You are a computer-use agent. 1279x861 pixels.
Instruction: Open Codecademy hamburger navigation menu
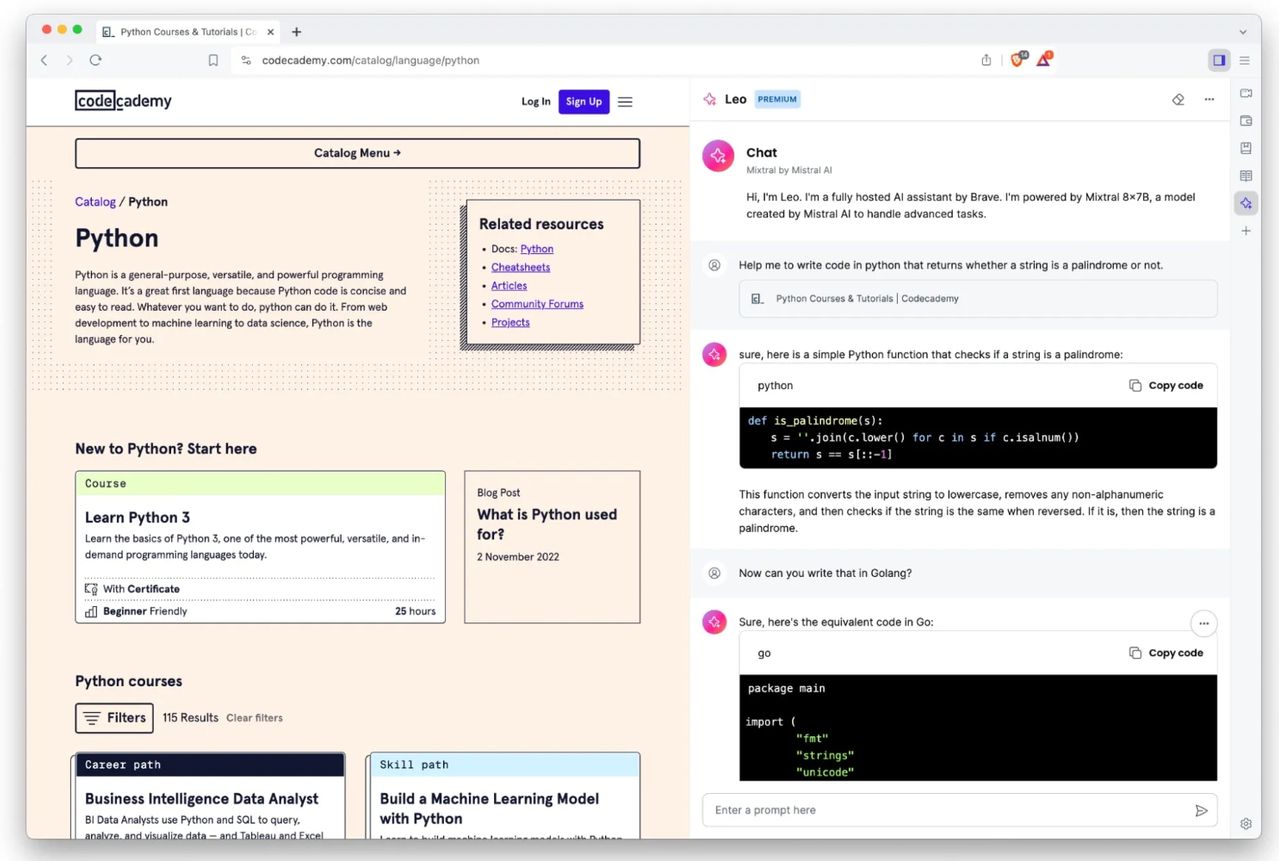pyautogui.click(x=625, y=101)
